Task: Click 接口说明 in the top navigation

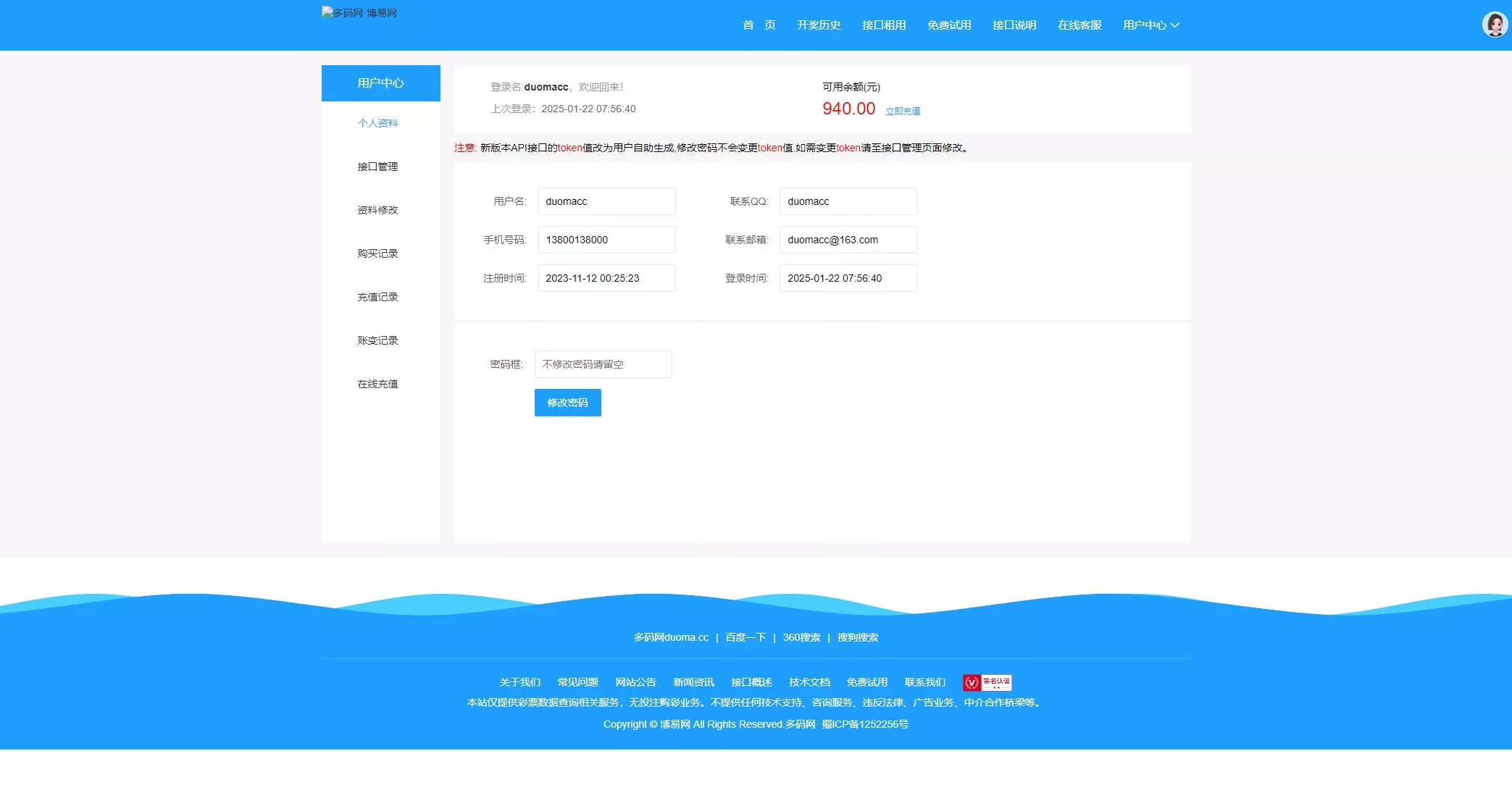Action: click(x=1014, y=25)
